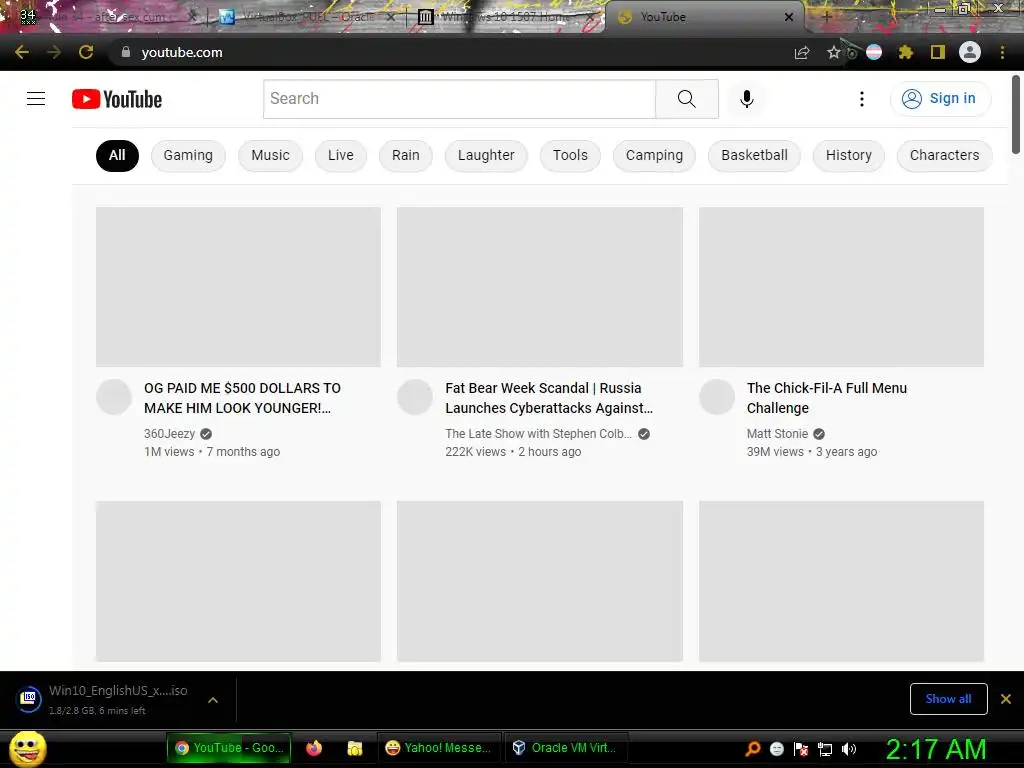1024x768 pixels.
Task: Click the padlock site info icon
Action: [x=126, y=52]
